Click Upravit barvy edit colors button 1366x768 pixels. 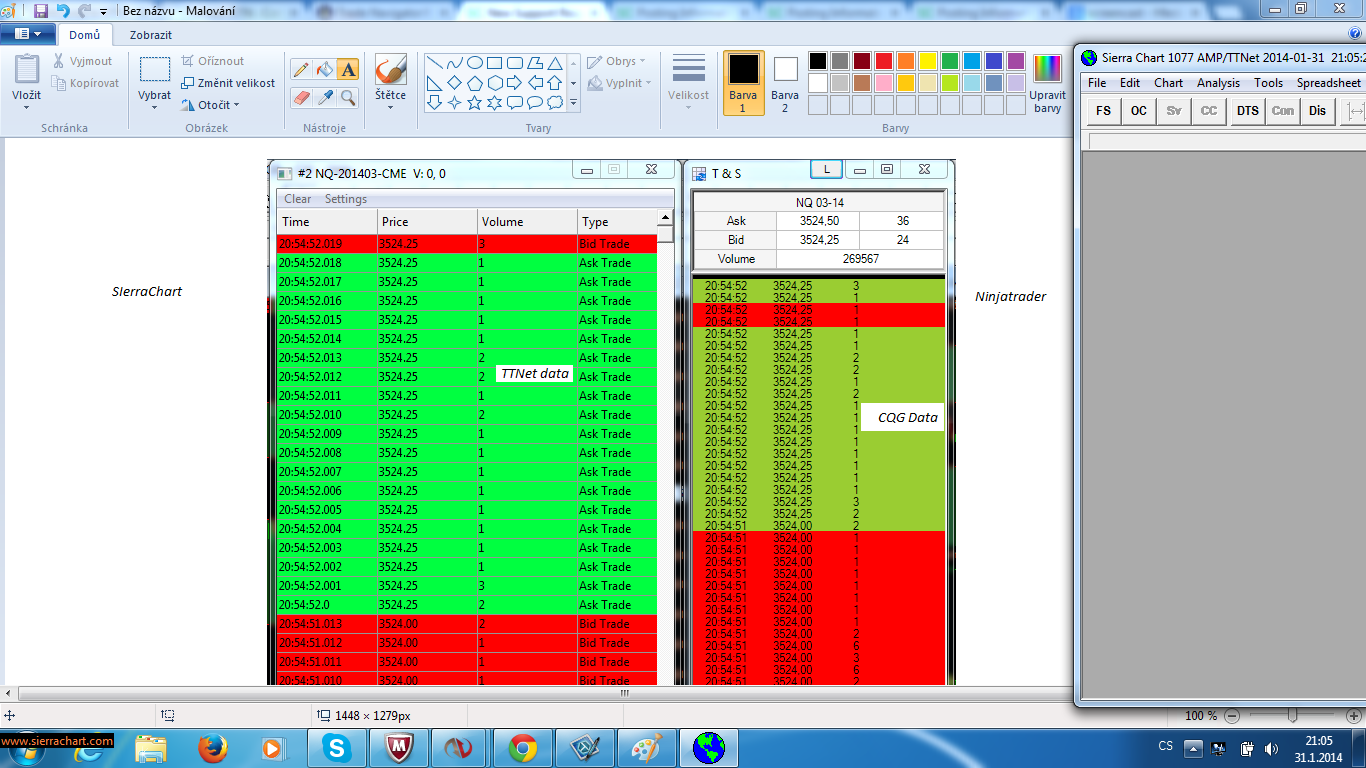click(1047, 83)
